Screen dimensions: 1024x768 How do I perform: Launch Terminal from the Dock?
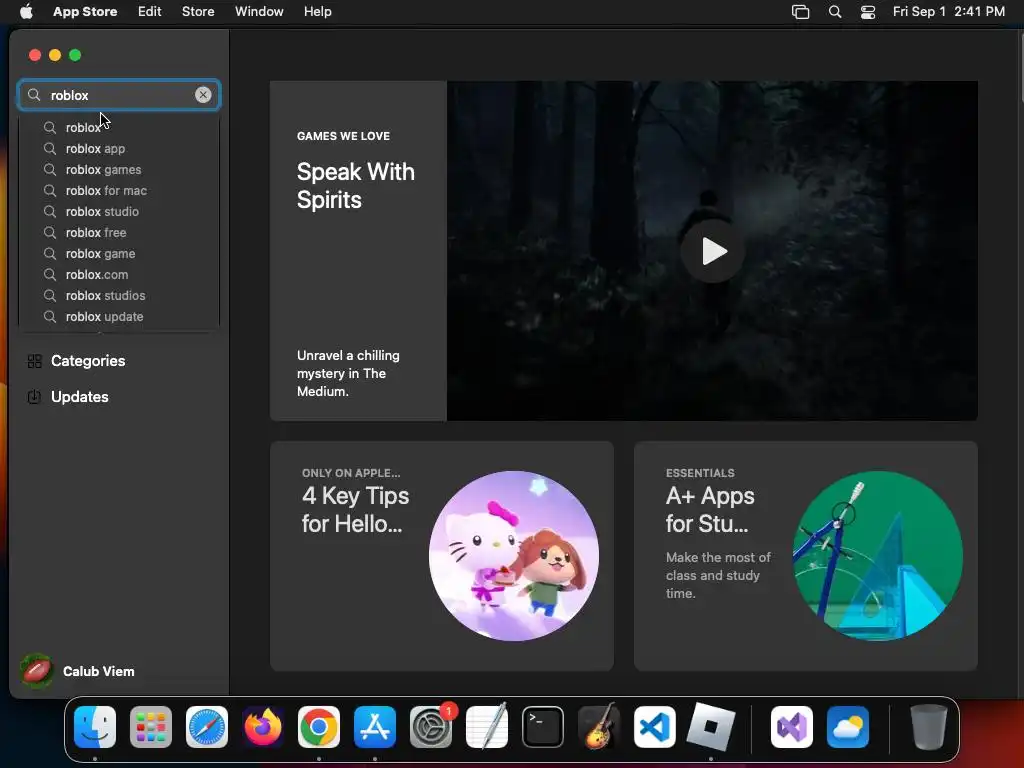coord(543,726)
